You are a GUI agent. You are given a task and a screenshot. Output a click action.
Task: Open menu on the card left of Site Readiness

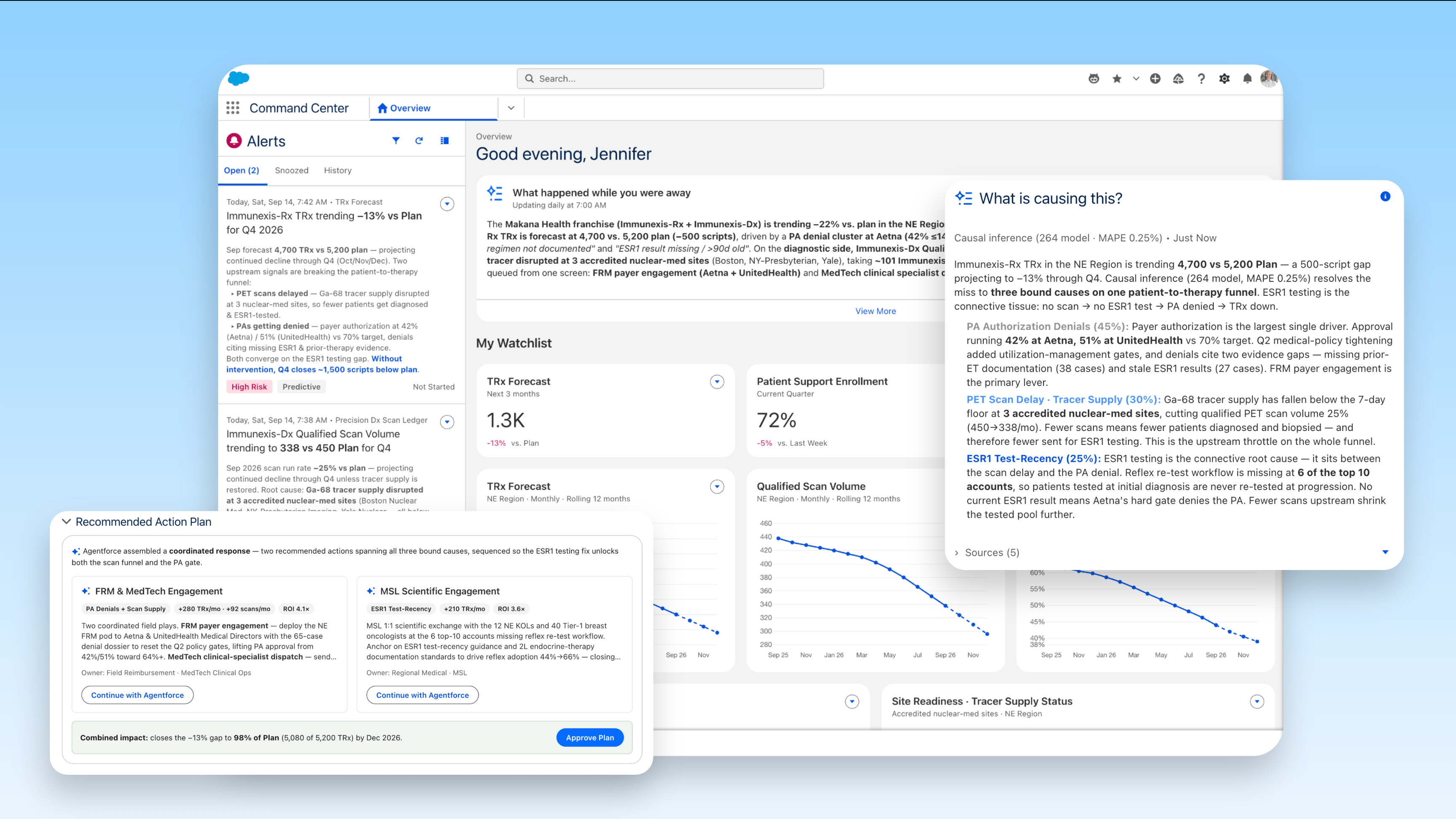[852, 701]
